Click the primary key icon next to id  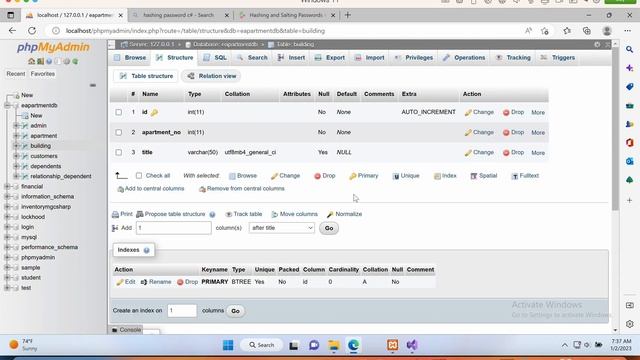(x=154, y=112)
